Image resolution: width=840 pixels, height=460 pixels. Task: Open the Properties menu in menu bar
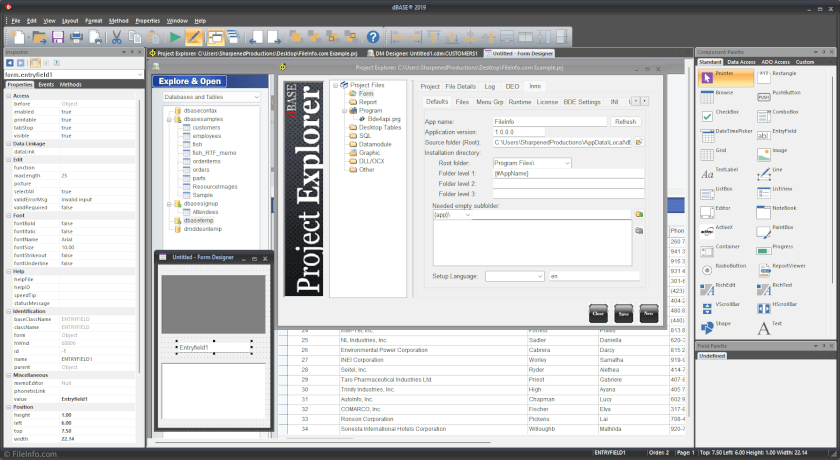pos(147,21)
